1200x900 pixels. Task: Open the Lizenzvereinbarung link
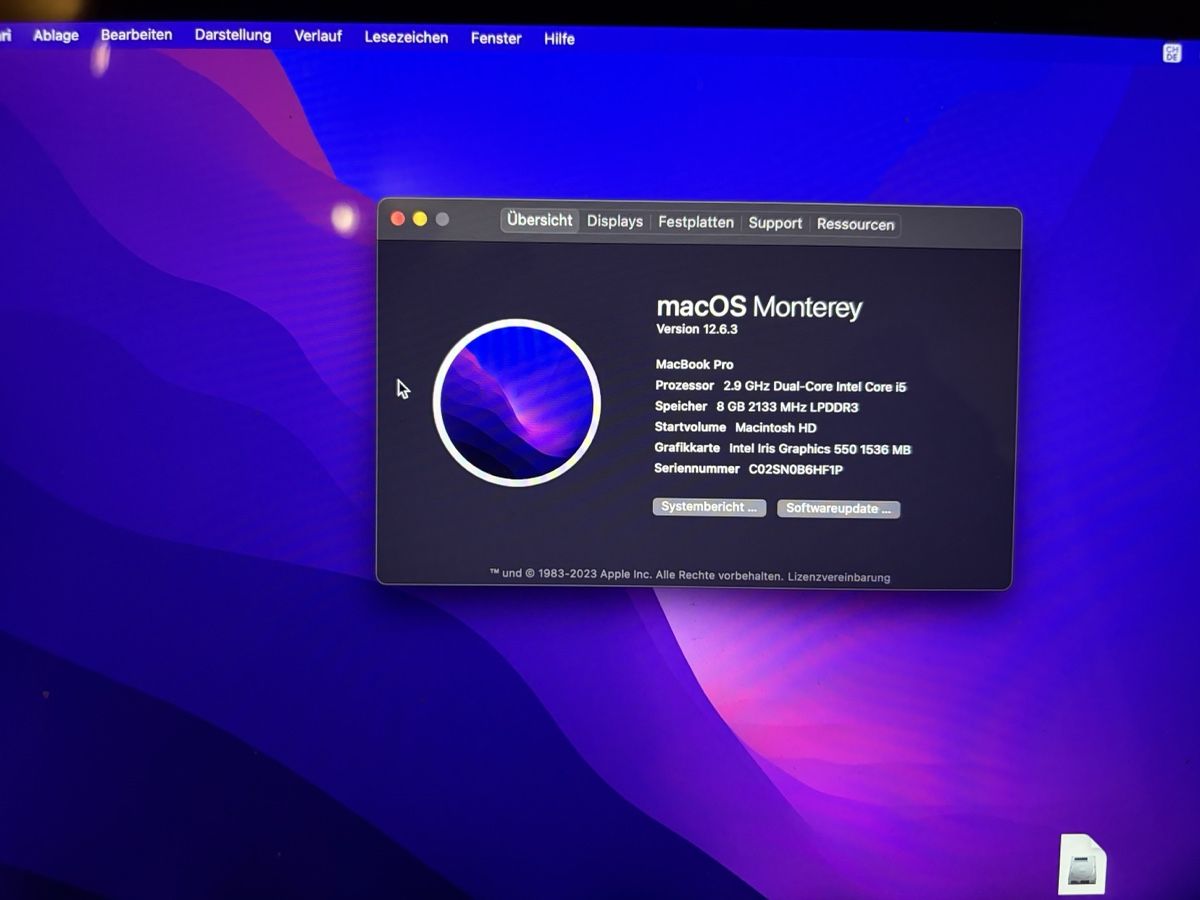(839, 577)
